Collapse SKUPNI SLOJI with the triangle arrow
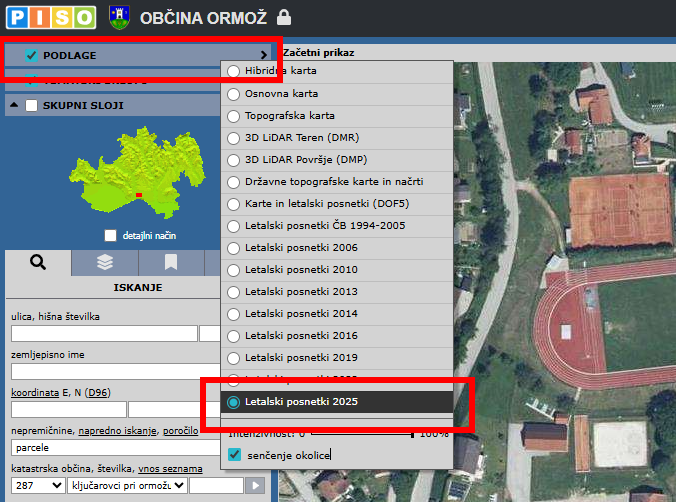Image resolution: width=676 pixels, height=502 pixels. click(15, 105)
